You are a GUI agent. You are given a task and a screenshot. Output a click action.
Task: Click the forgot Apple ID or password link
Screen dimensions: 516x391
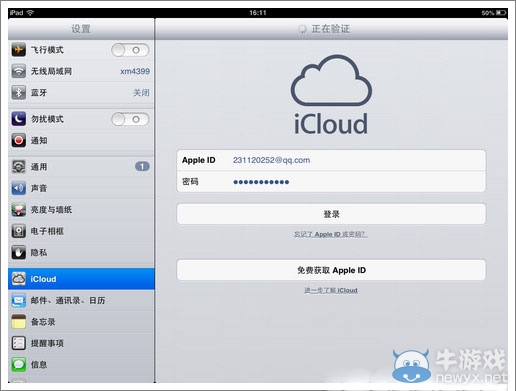330,234
